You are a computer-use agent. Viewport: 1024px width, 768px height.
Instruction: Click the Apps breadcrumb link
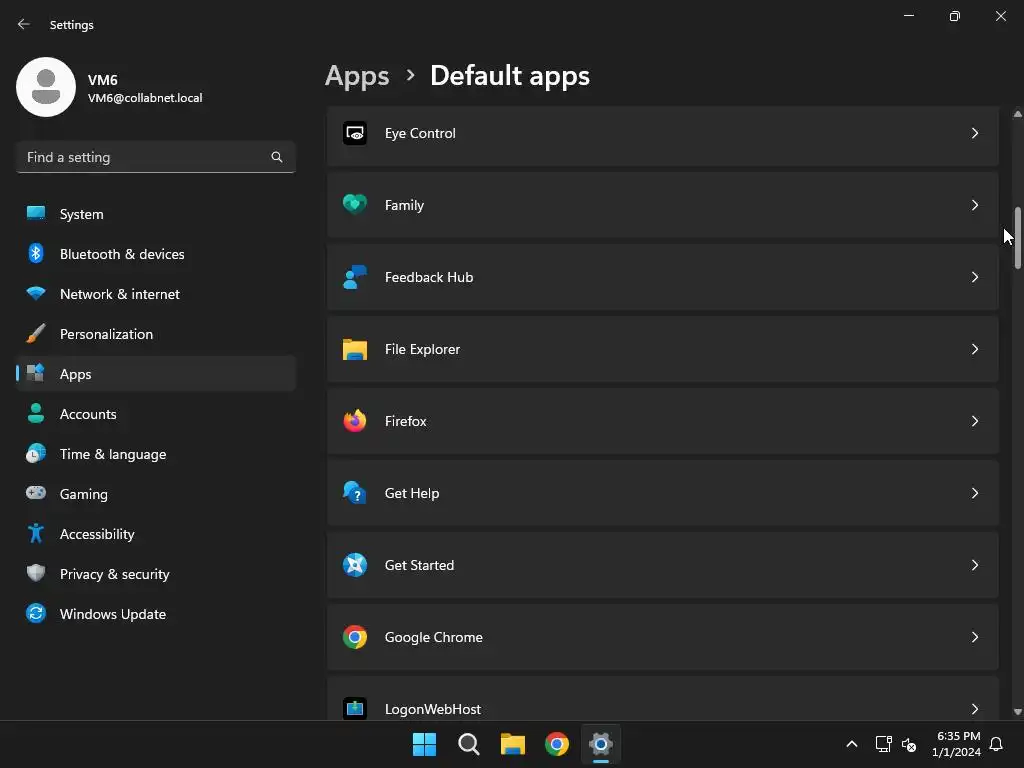[x=357, y=76]
